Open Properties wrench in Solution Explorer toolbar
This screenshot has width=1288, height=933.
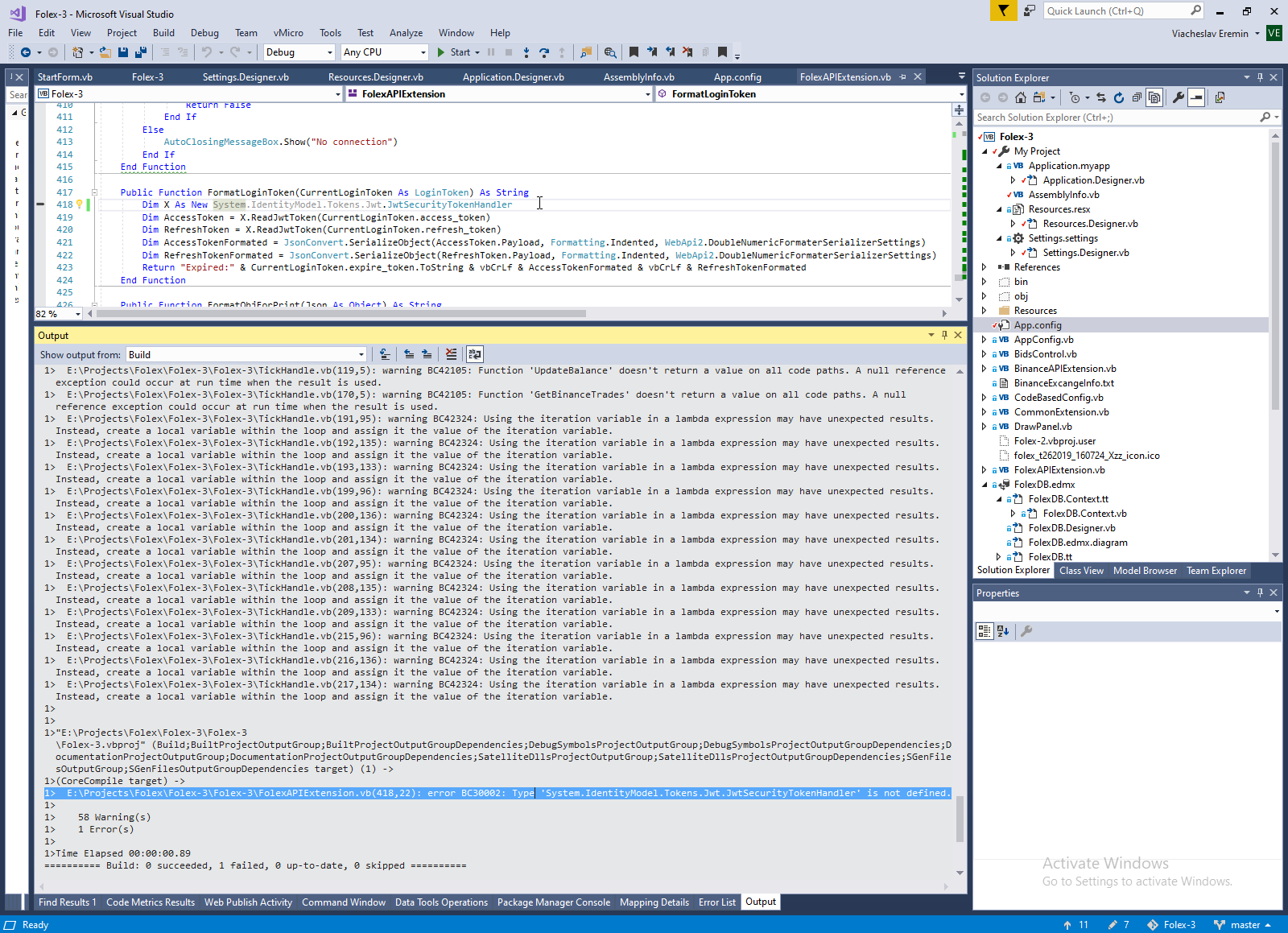(x=1179, y=97)
